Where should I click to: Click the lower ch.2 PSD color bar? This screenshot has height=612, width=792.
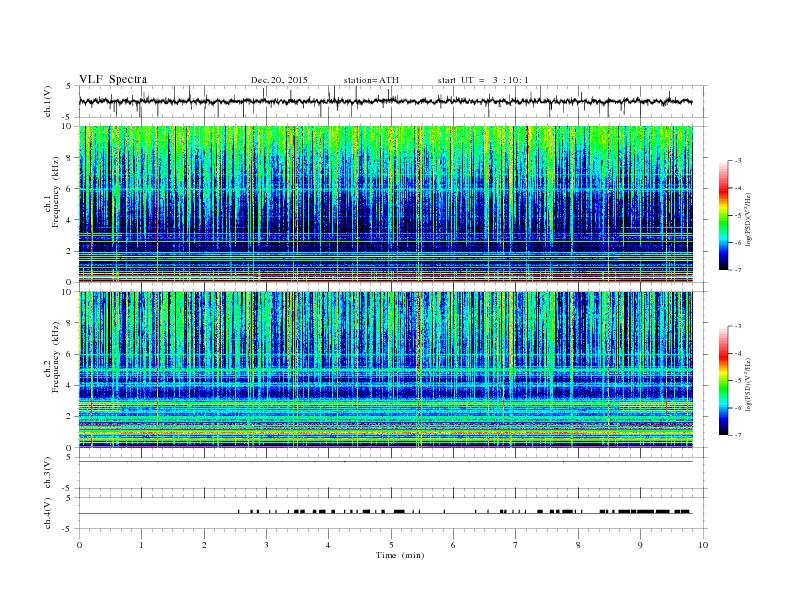pos(724,381)
